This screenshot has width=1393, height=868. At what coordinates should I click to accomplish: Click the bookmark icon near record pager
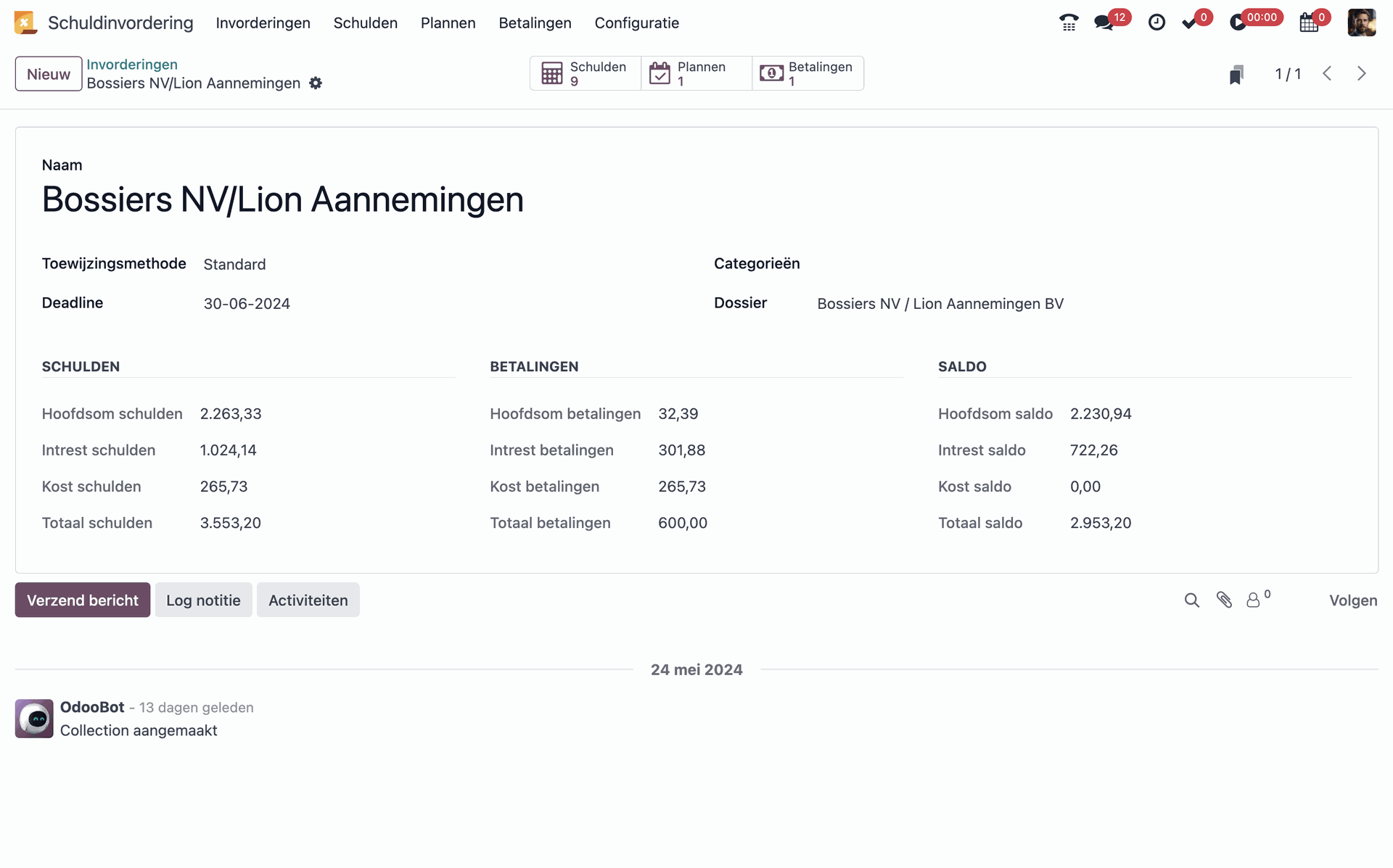point(1236,74)
